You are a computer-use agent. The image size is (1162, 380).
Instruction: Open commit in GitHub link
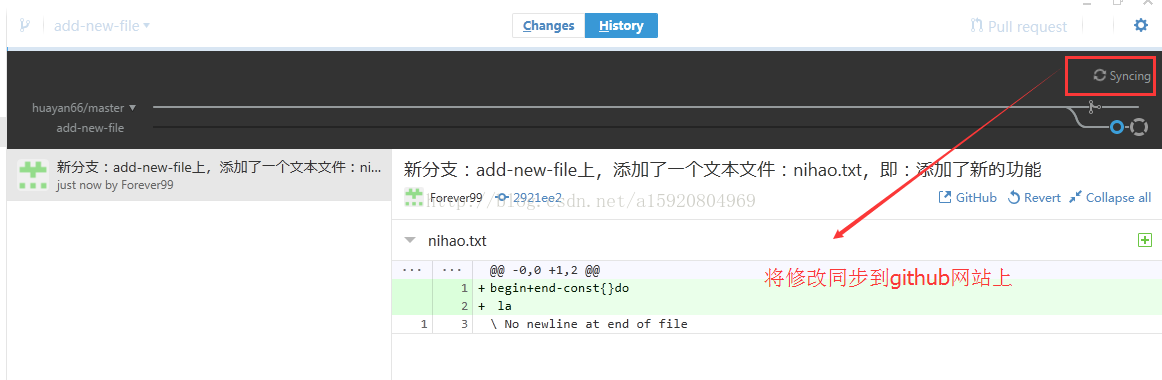[x=968, y=198]
